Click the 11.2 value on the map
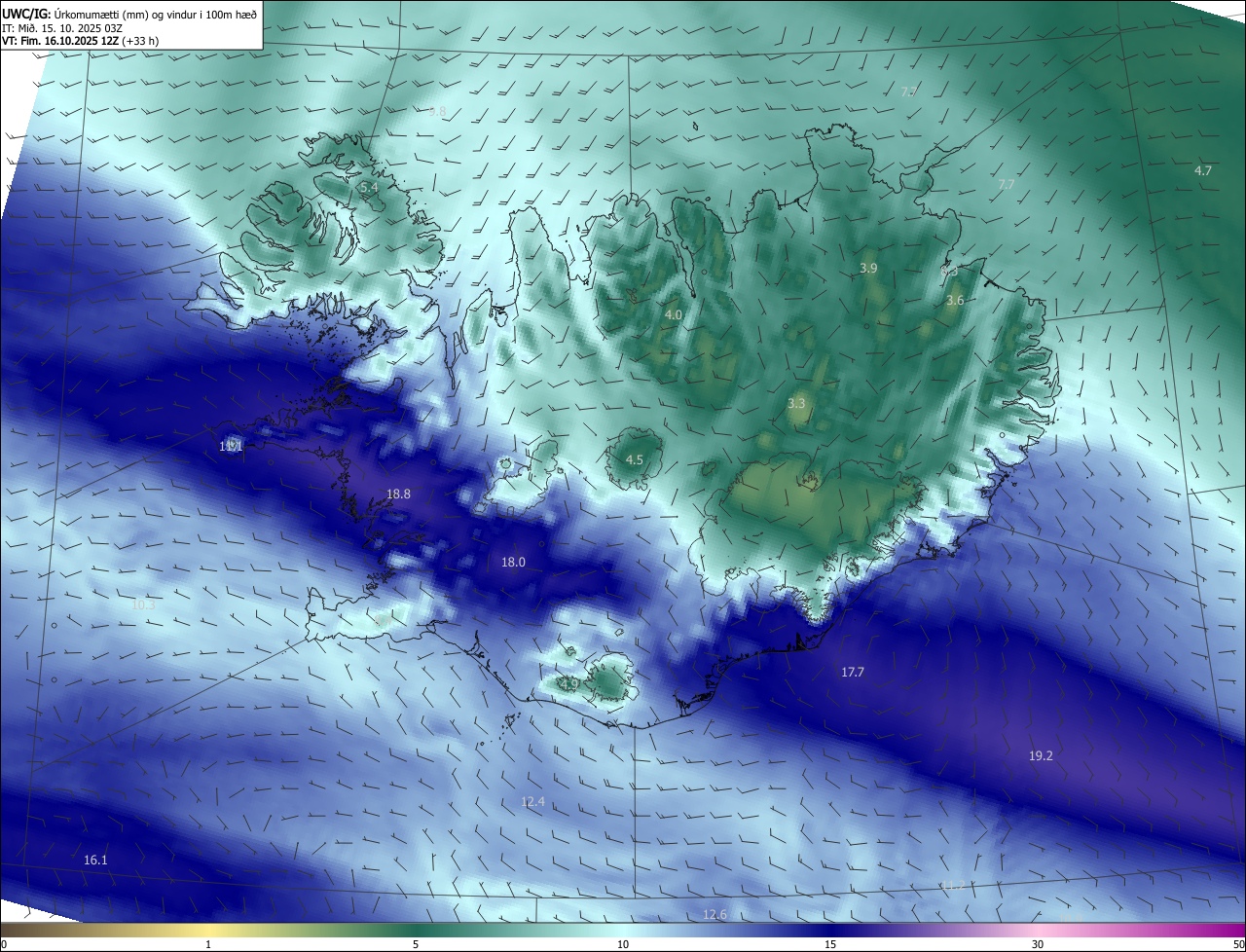1246x952 pixels. click(x=953, y=886)
